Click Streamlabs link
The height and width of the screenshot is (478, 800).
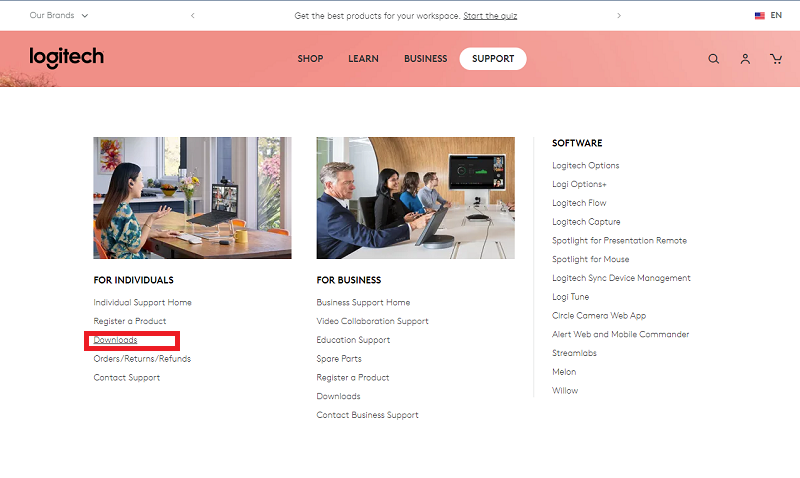pos(574,353)
